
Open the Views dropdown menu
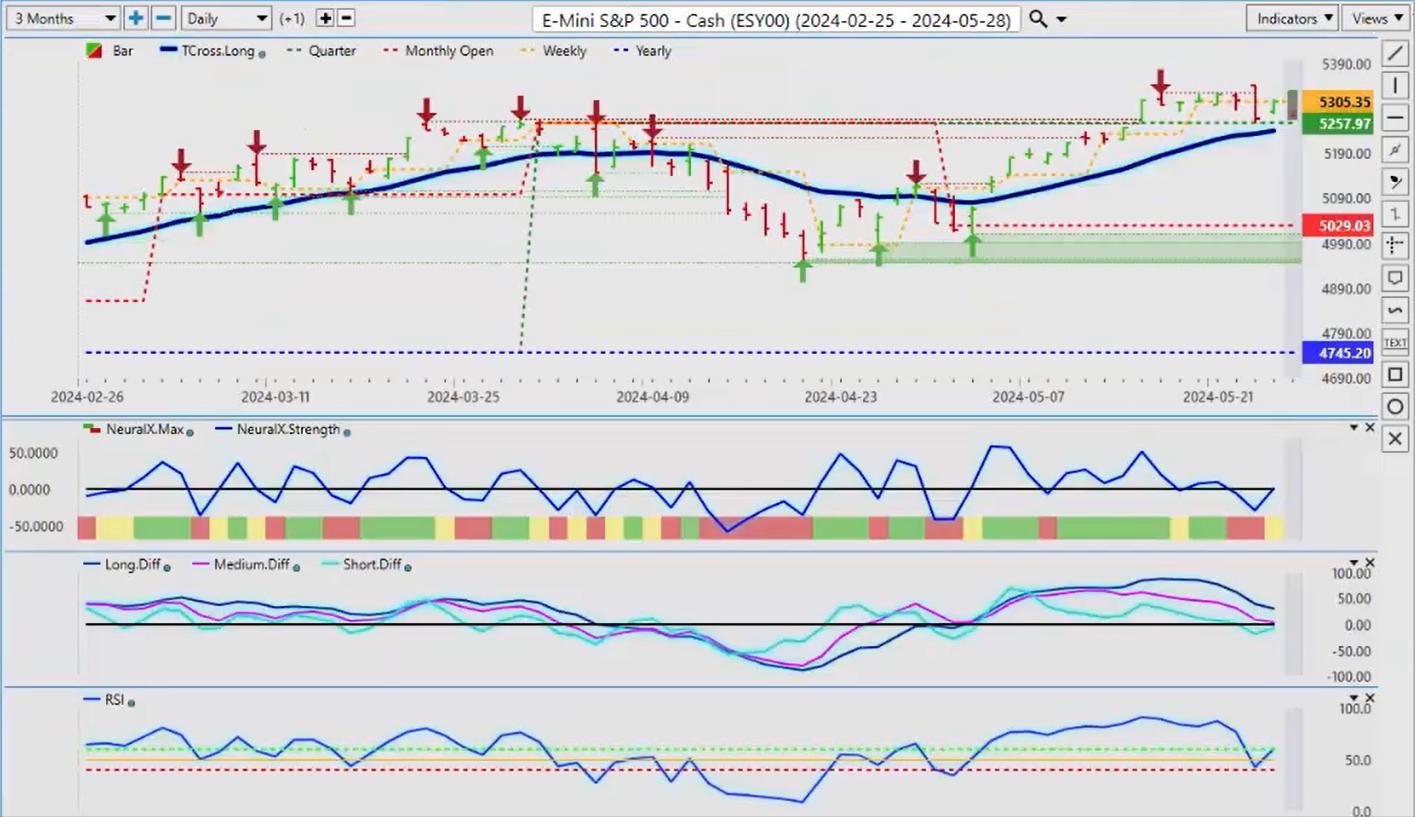(x=1376, y=18)
